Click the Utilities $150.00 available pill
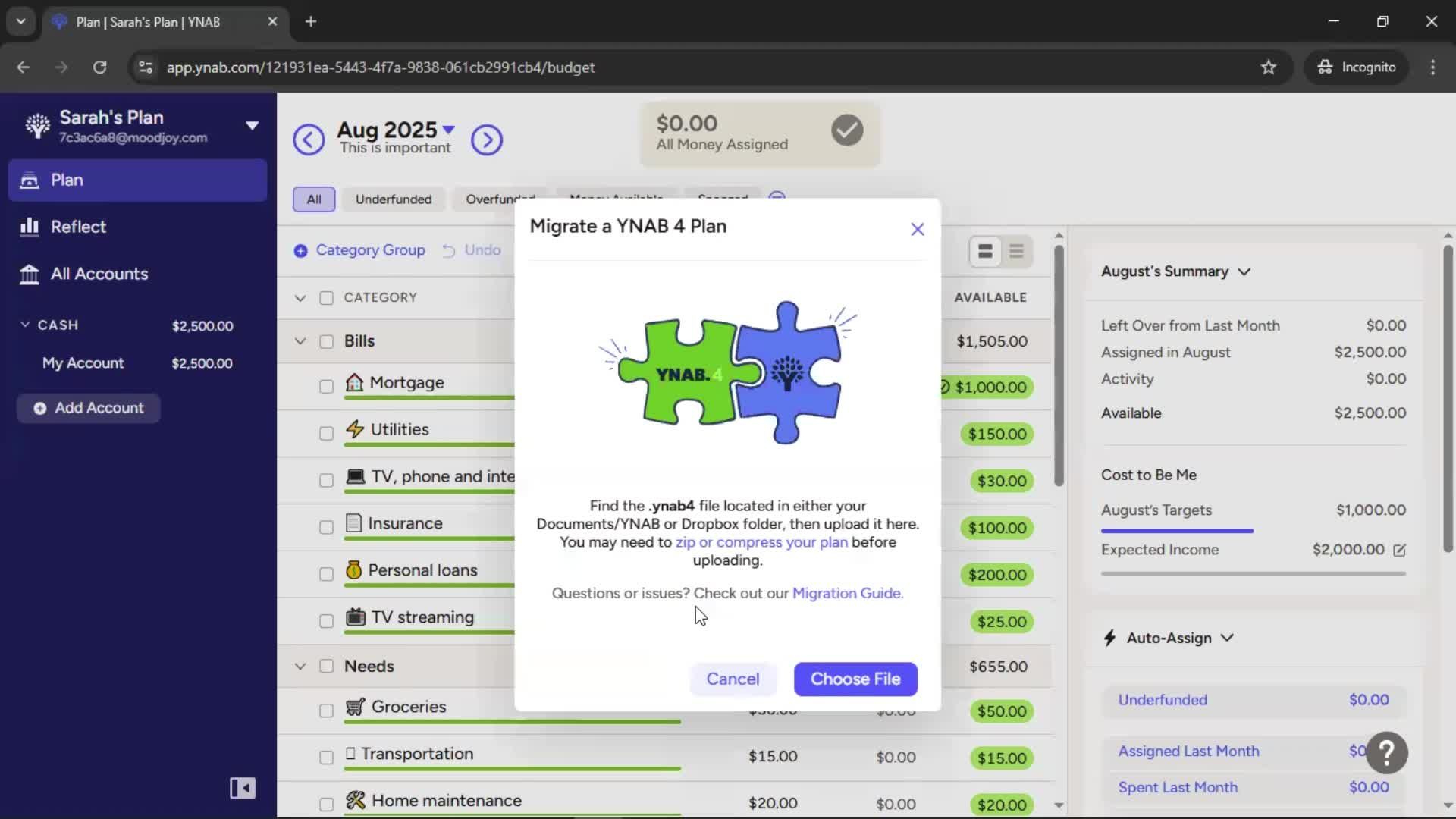Screen dimensions: 1456x819 (996, 435)
